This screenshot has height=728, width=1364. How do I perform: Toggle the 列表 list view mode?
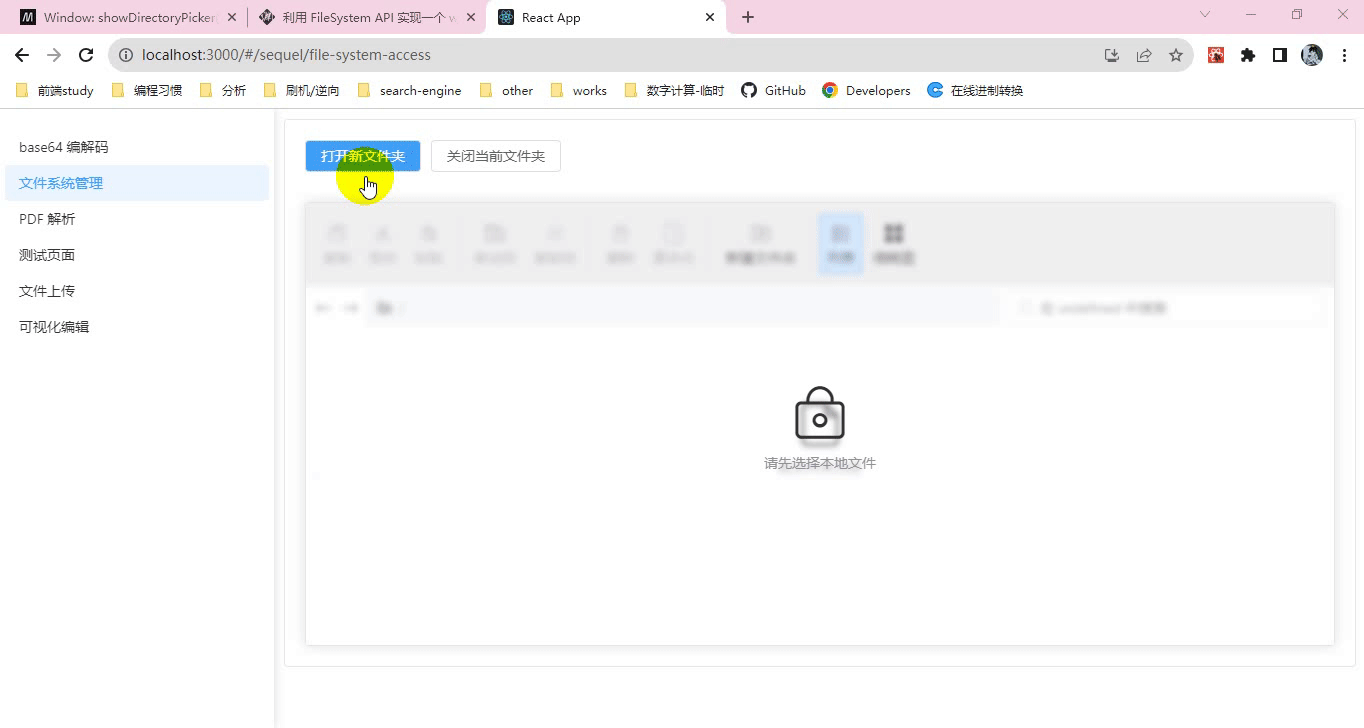[x=840, y=243]
